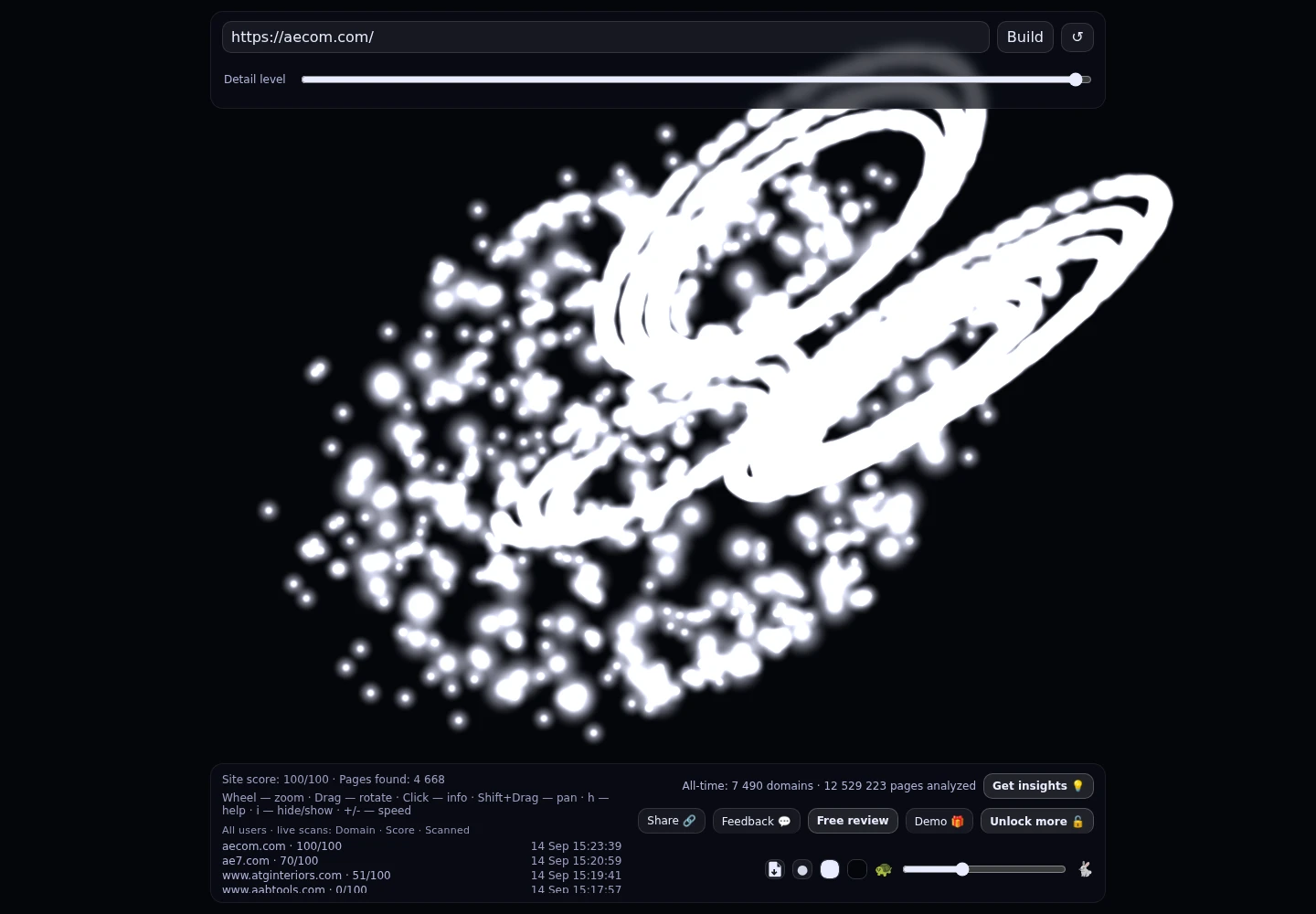
Task: Click the rabbit fast-speed icon
Action: pyautogui.click(x=1085, y=869)
